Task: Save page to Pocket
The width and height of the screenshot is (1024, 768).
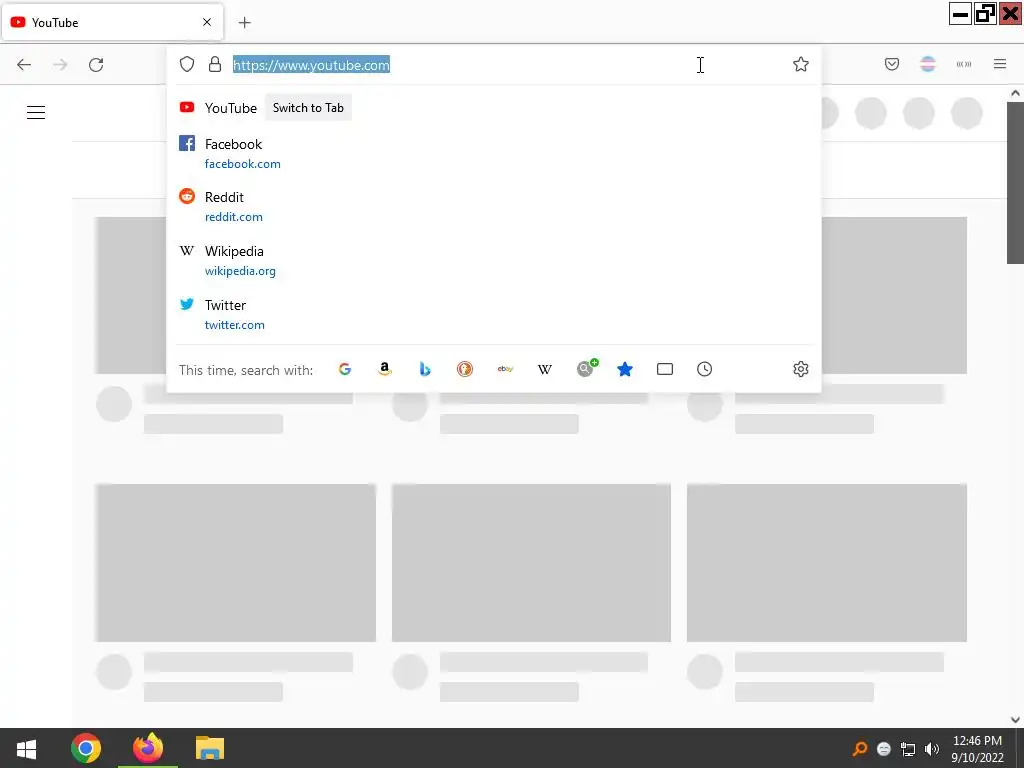Action: pyautogui.click(x=892, y=64)
